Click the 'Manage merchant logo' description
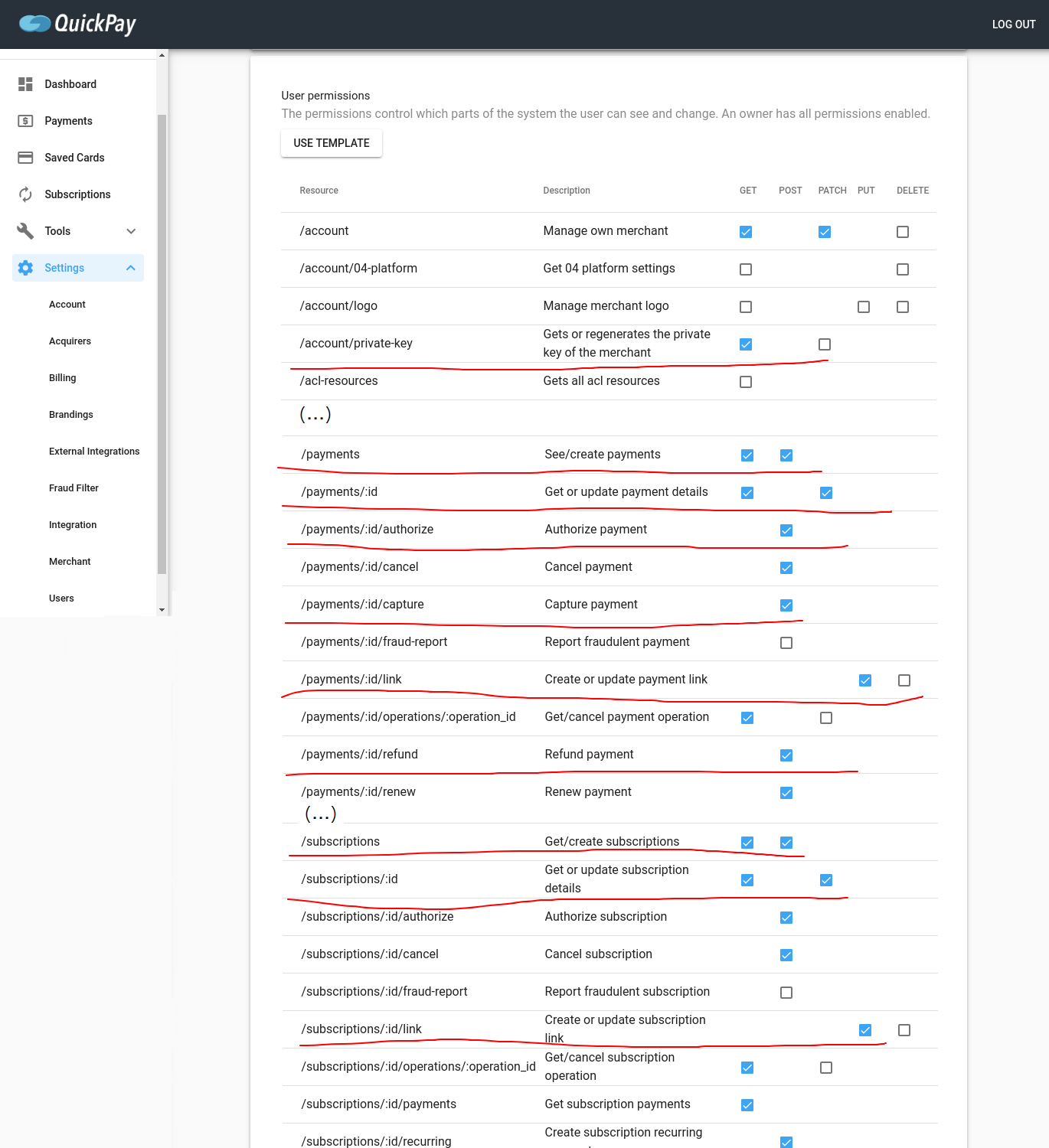The height and width of the screenshot is (1148, 1049). [x=606, y=306]
